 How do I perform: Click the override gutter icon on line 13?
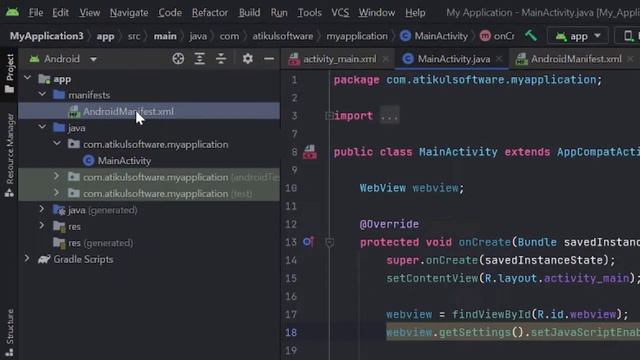click(x=309, y=242)
